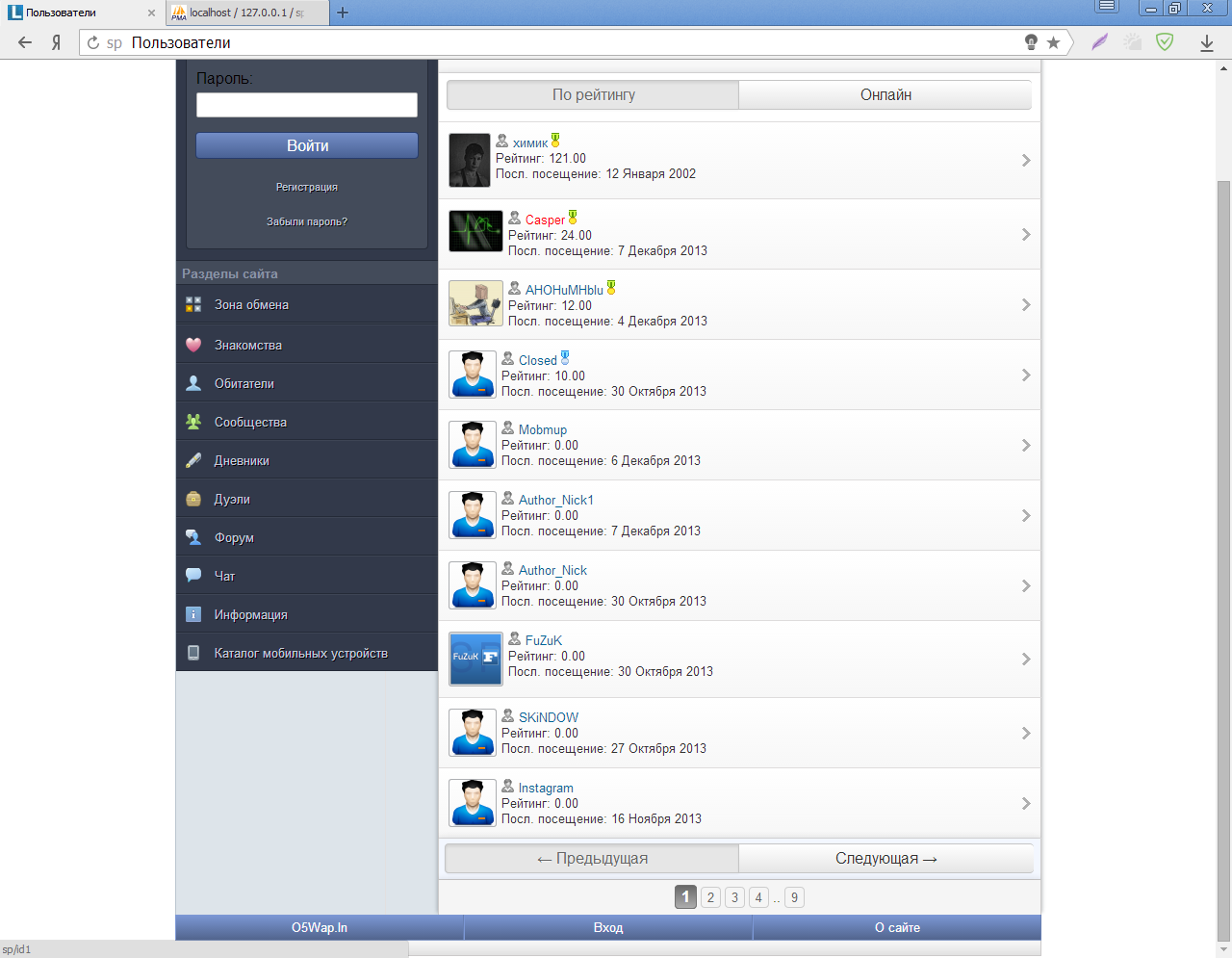The height and width of the screenshot is (958, 1232).
Task: Open the FuZuK row chevron
Action: click(1026, 660)
